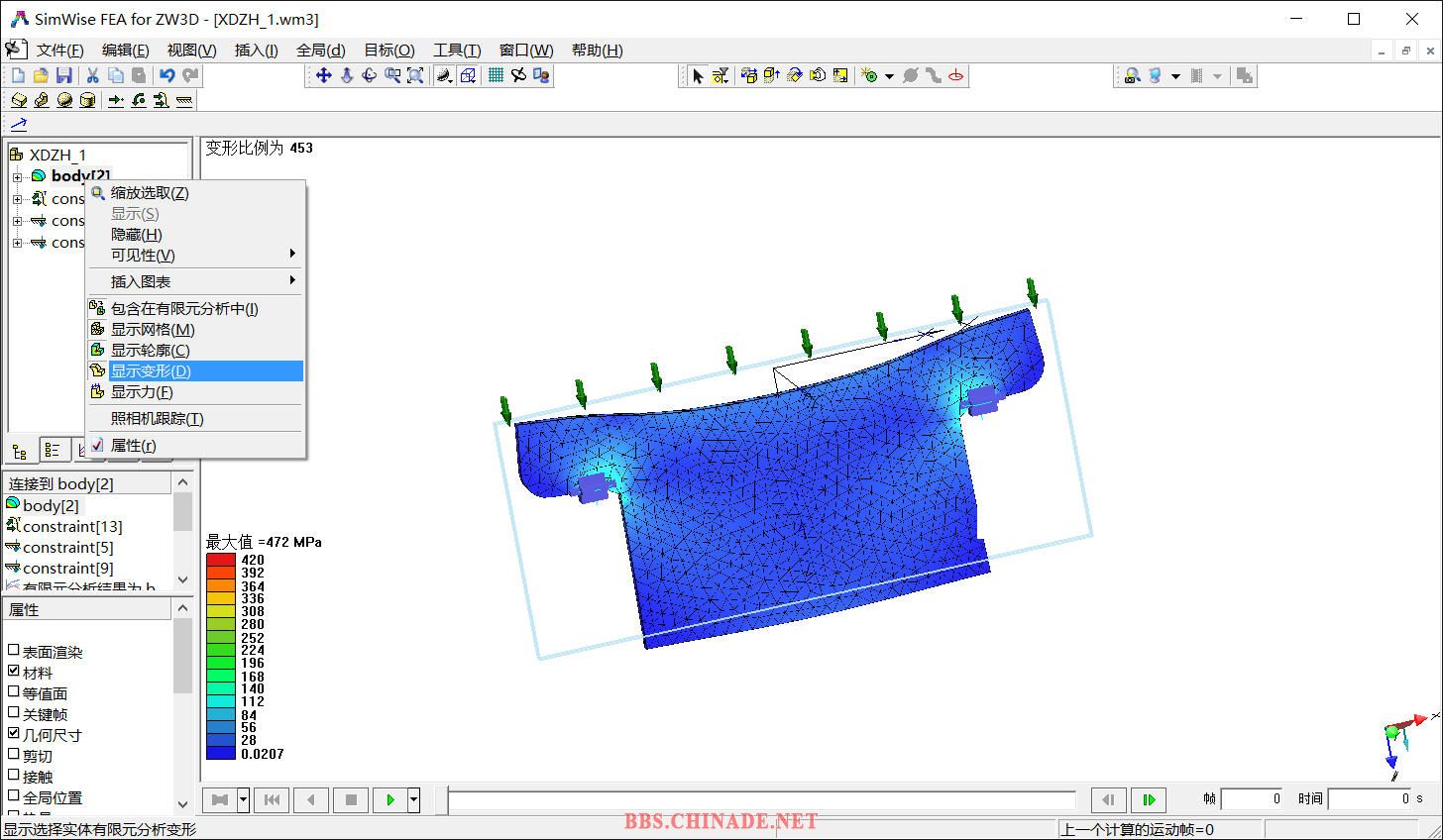1443x840 pixels.
Task: Zoom to fit the whole model
Action: tap(415, 75)
